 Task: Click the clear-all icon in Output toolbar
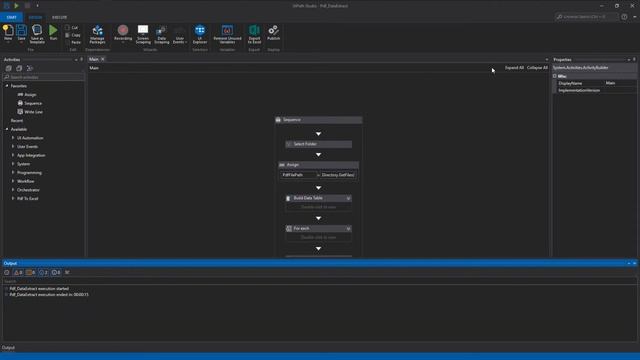point(67,273)
